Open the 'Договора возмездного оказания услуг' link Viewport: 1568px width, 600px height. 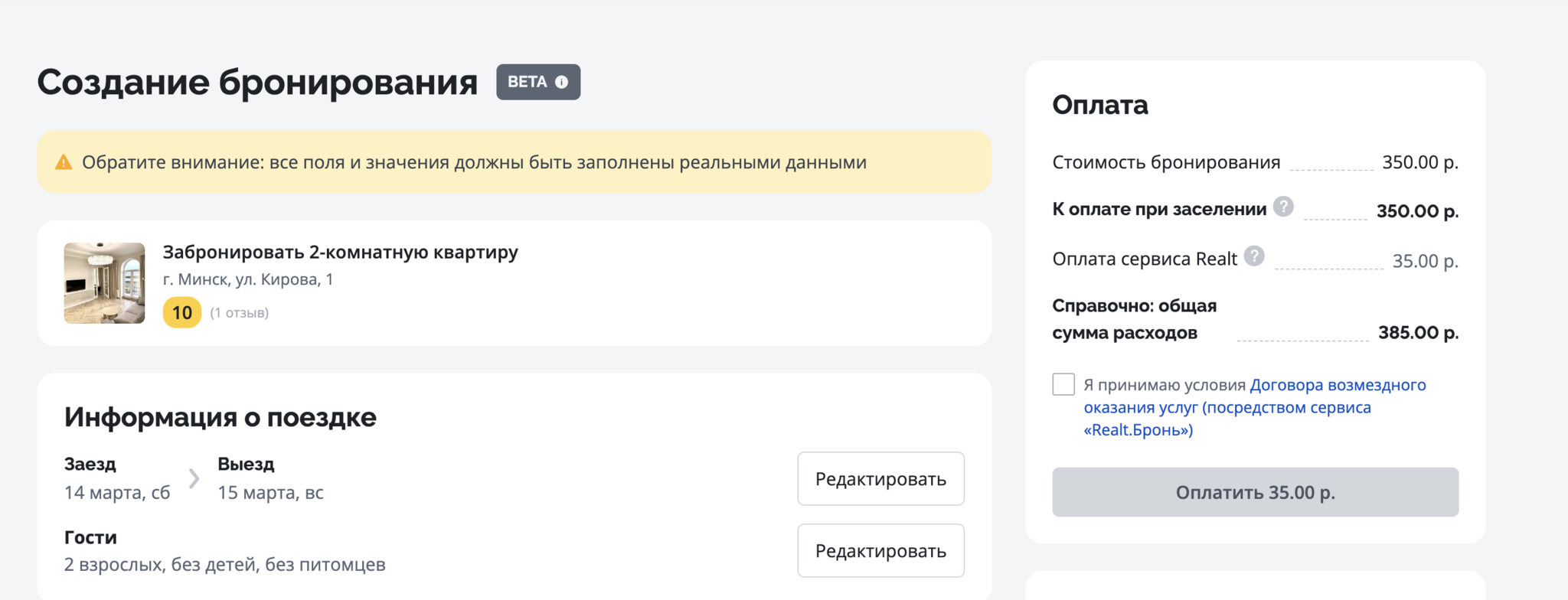[1255, 407]
